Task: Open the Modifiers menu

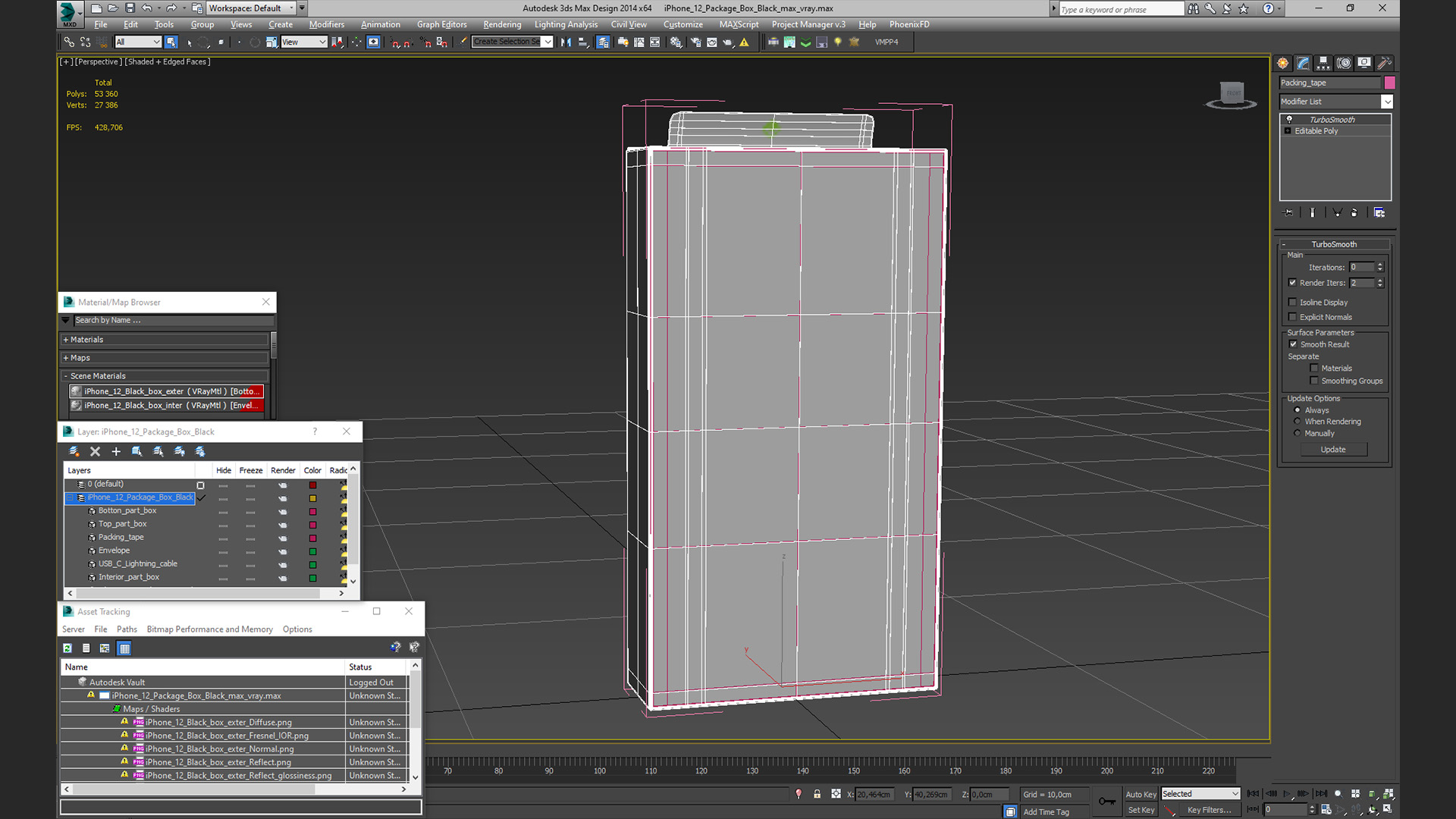Action: coord(326,24)
